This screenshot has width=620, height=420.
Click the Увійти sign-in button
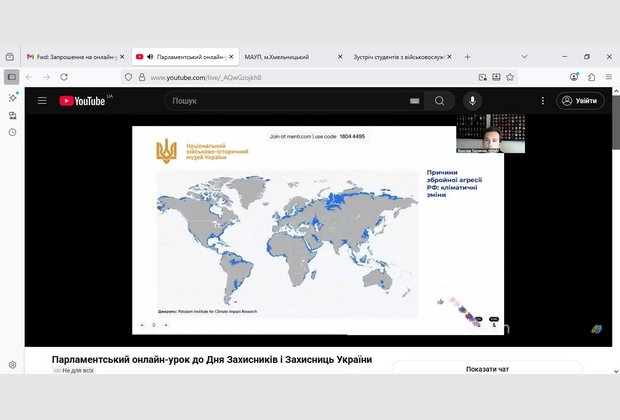click(580, 101)
